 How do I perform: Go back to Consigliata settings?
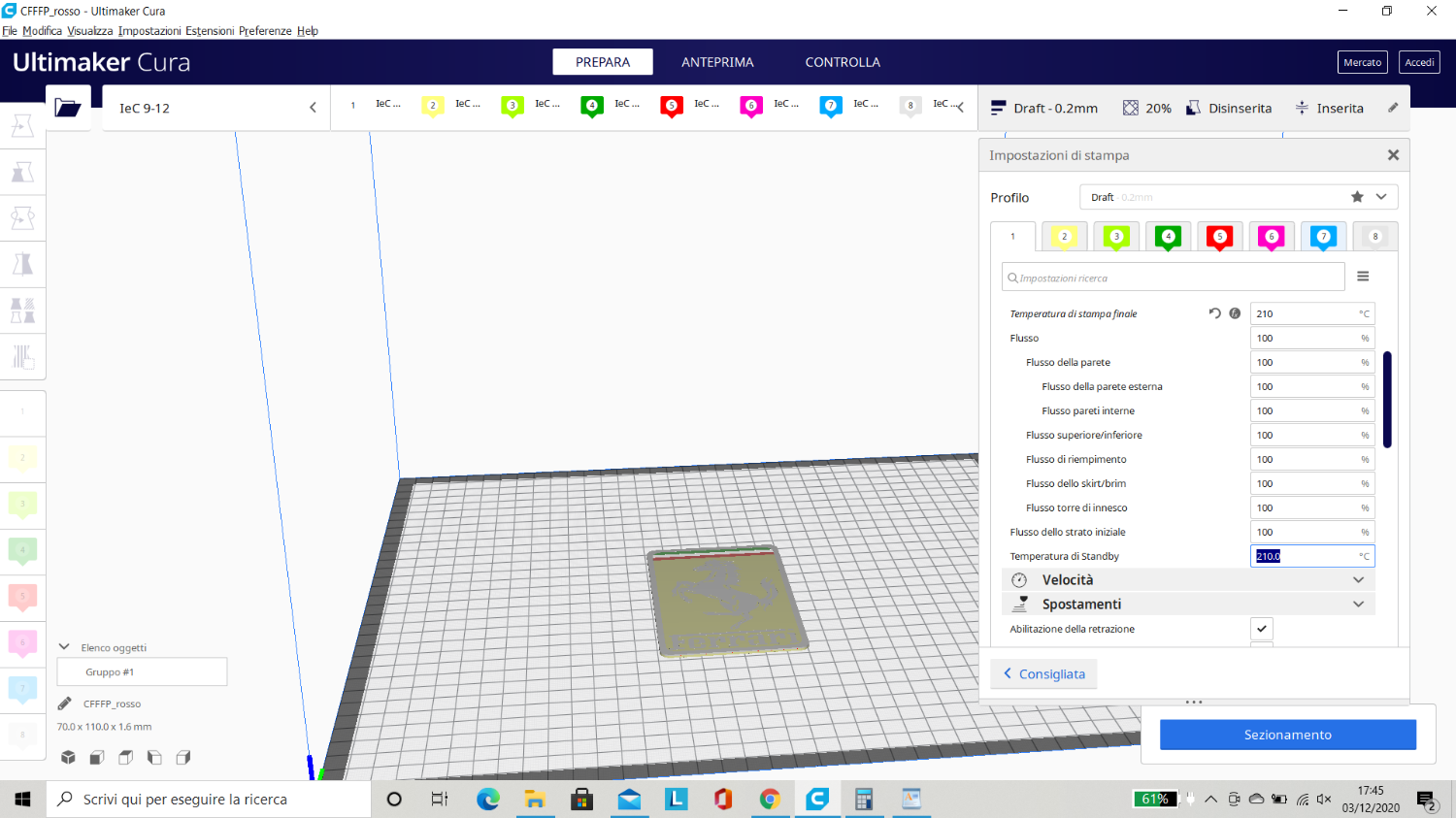click(1044, 673)
